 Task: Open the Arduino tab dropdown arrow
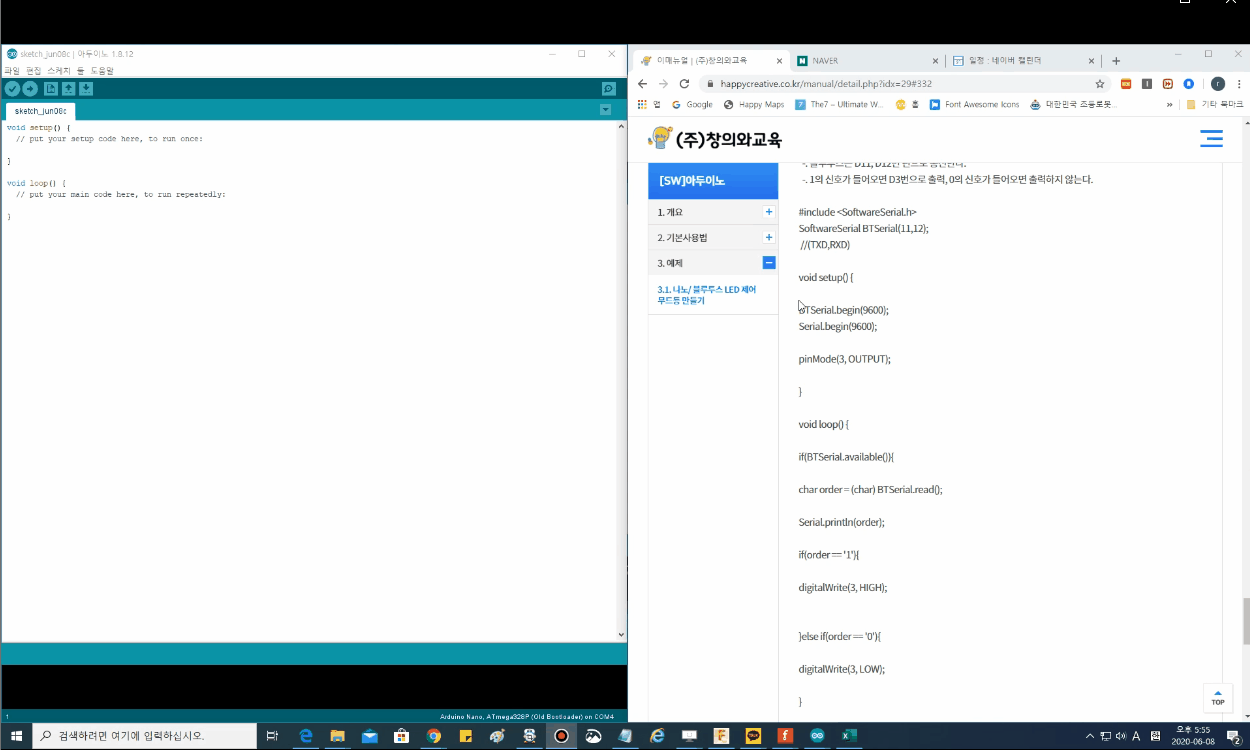605,110
